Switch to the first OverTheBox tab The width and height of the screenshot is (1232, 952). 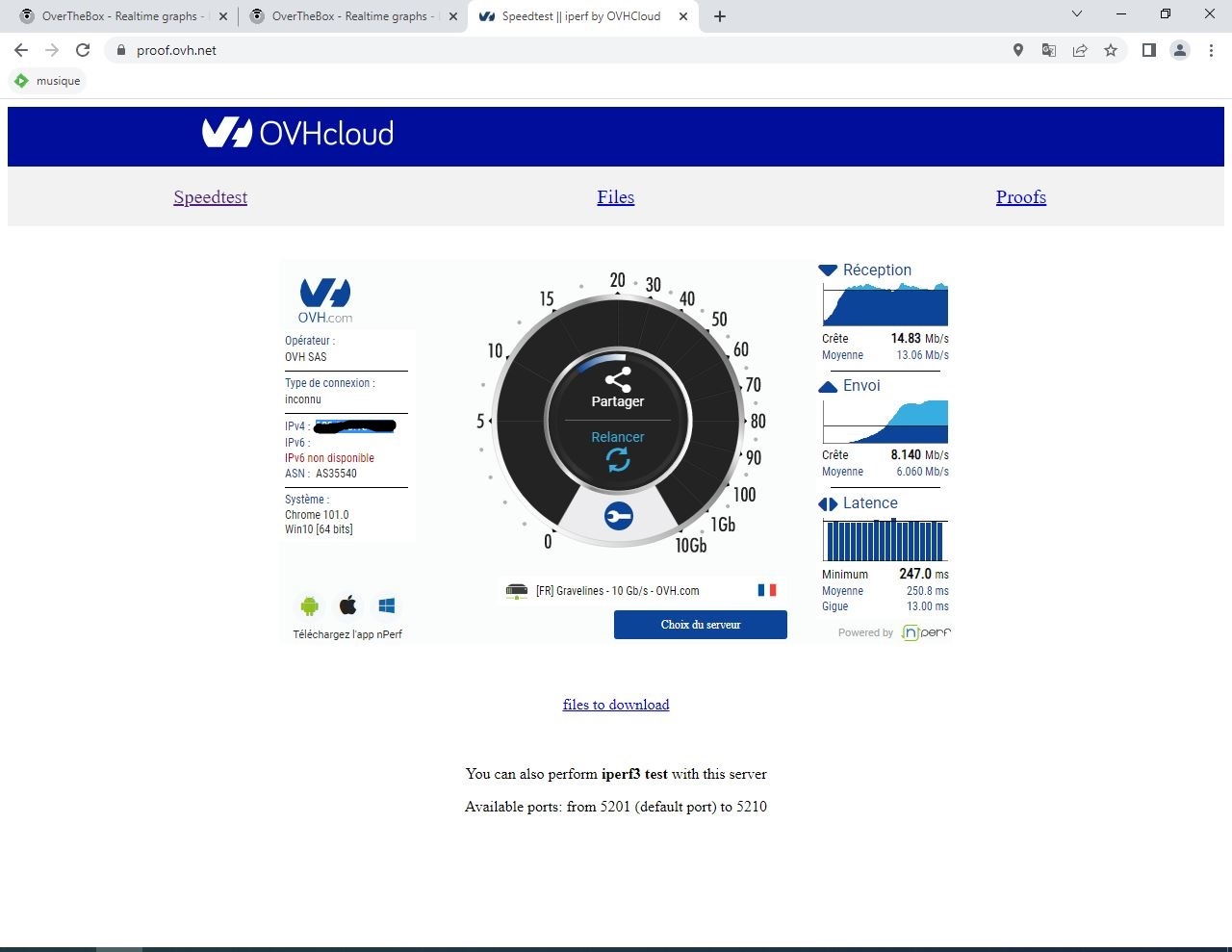[118, 16]
